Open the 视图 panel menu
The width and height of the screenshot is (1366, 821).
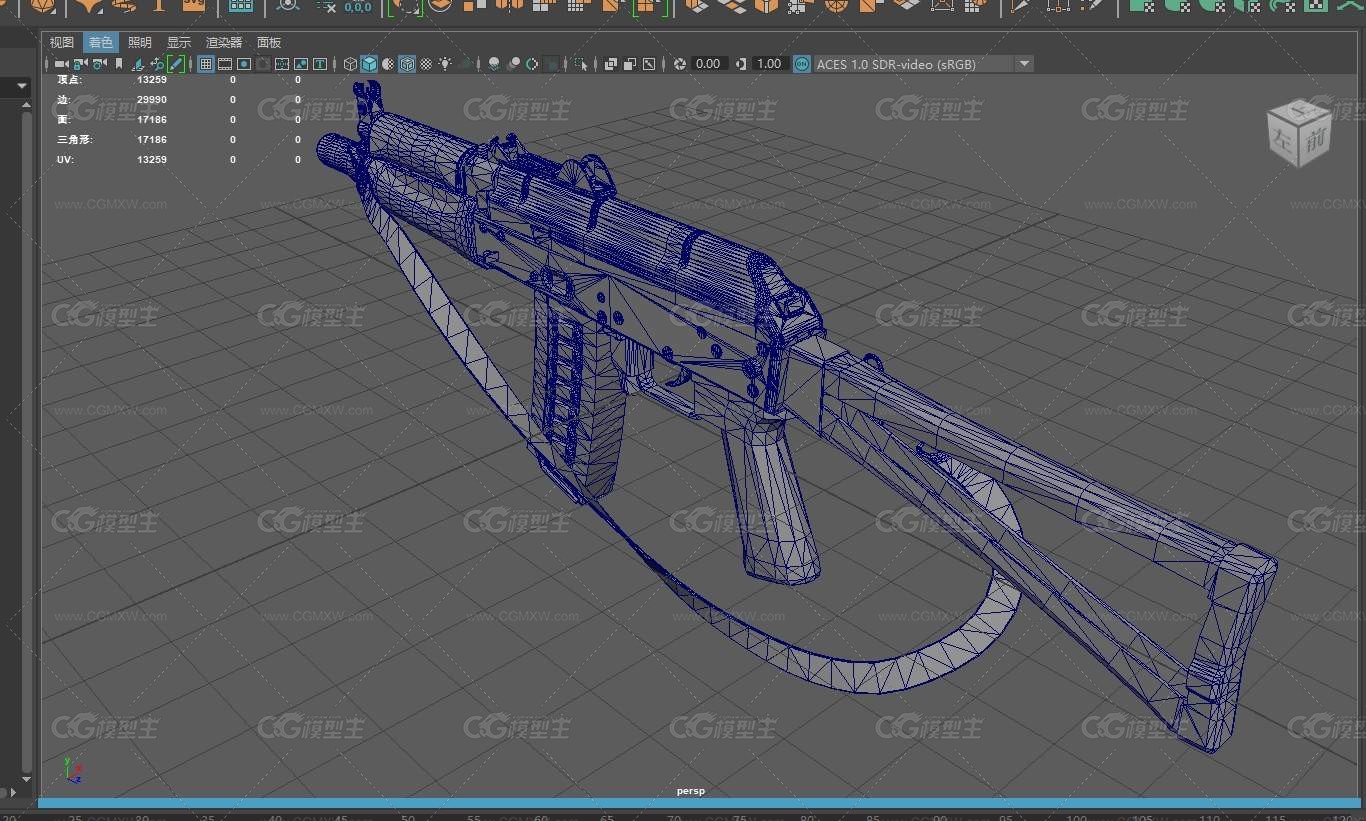pyautogui.click(x=62, y=43)
